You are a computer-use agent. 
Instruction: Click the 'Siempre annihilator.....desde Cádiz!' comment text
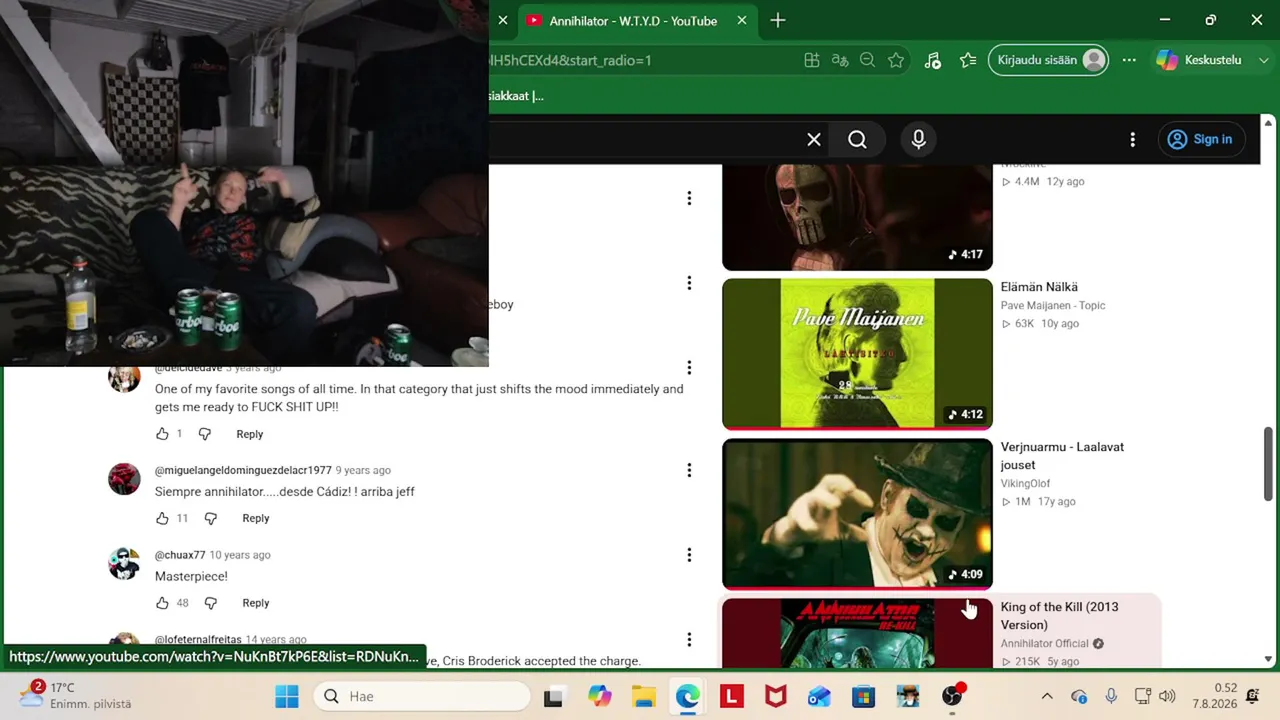point(285,492)
